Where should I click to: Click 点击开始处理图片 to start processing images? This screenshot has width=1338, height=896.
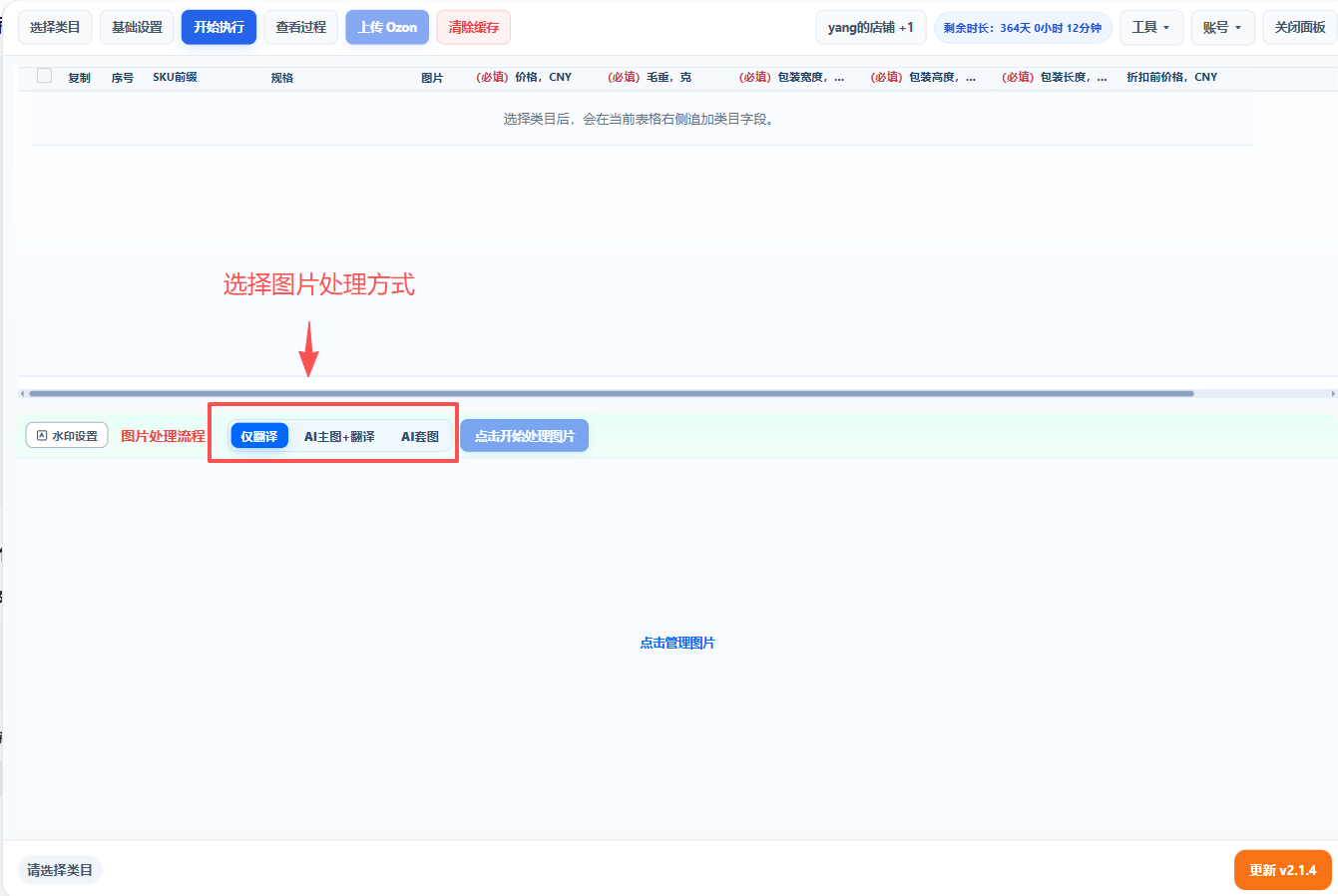525,436
